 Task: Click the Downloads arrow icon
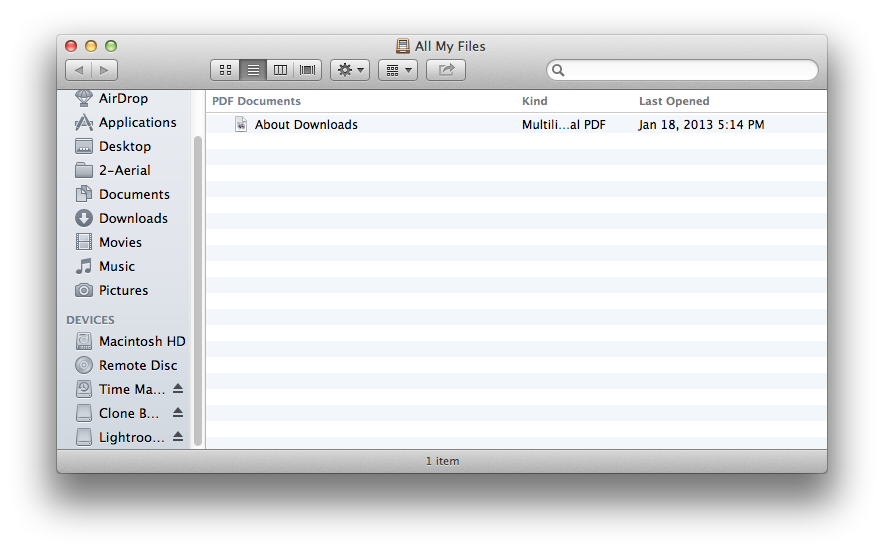[84, 218]
